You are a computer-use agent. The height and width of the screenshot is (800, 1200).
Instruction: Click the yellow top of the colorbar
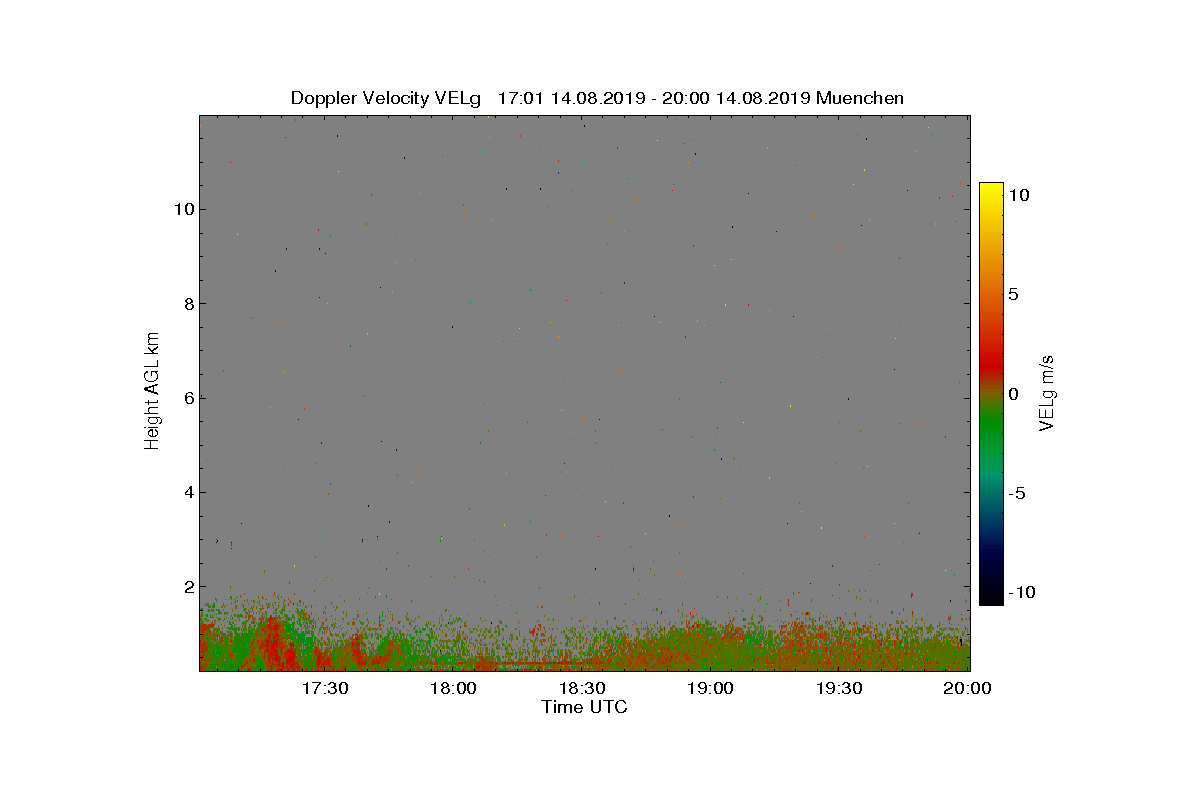[x=991, y=192]
